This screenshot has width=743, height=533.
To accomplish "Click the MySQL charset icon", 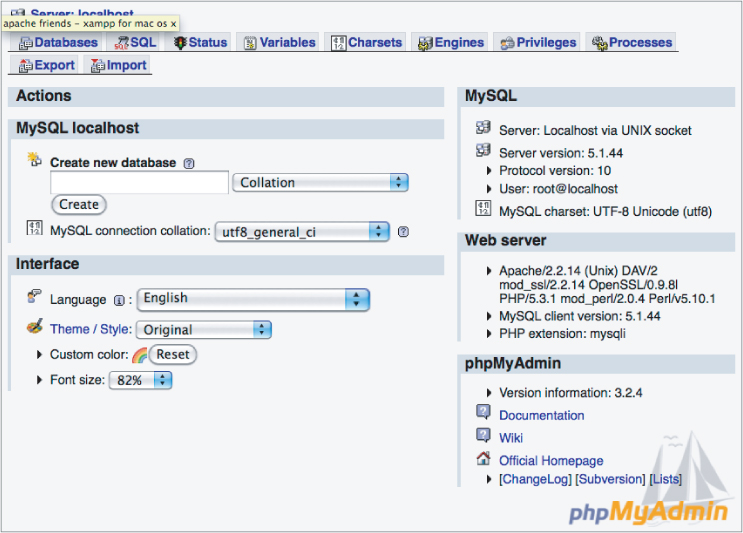I will 483,208.
